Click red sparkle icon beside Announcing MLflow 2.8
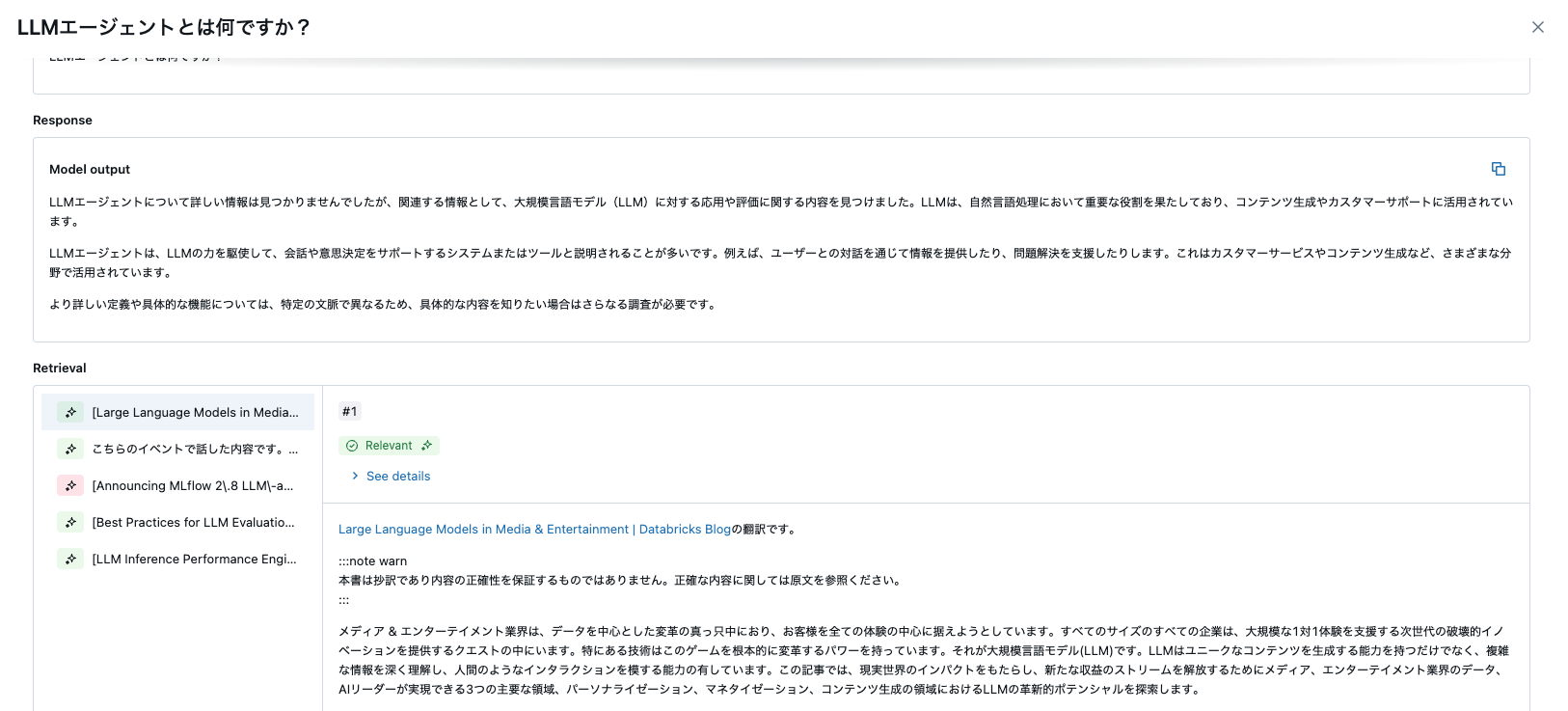 pyautogui.click(x=70, y=485)
